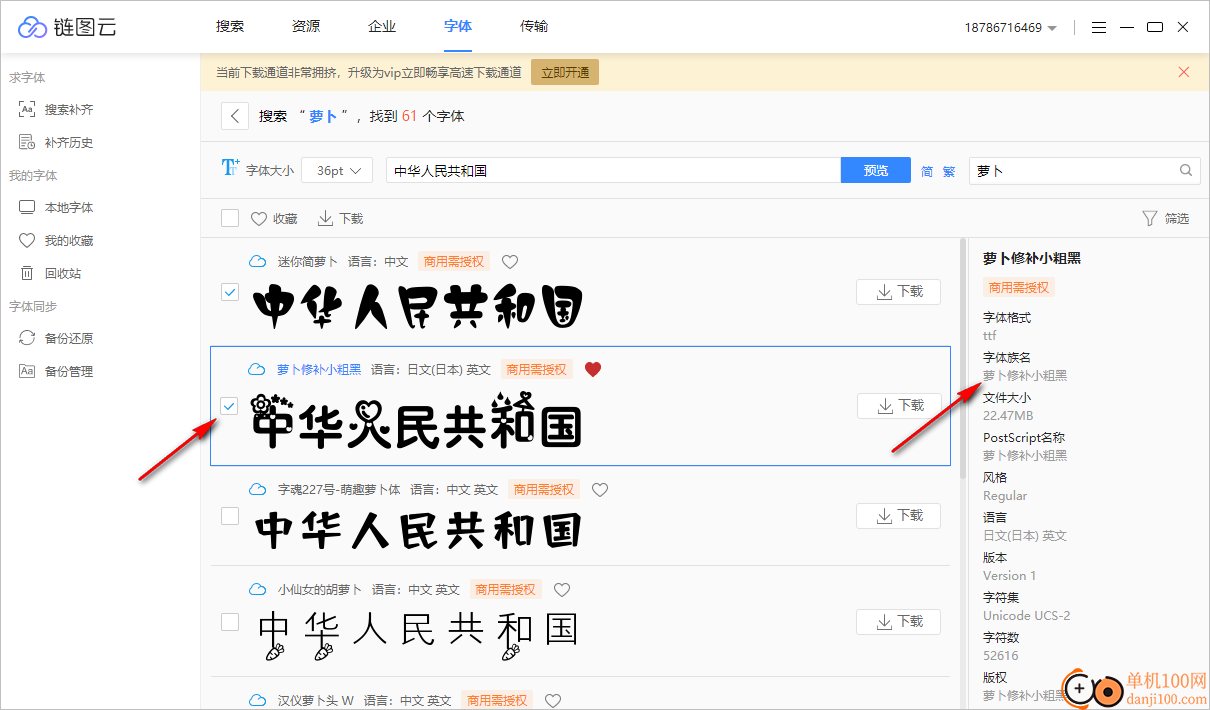Uncheck the 迷你简萝卜 font selection checkbox

point(230,291)
